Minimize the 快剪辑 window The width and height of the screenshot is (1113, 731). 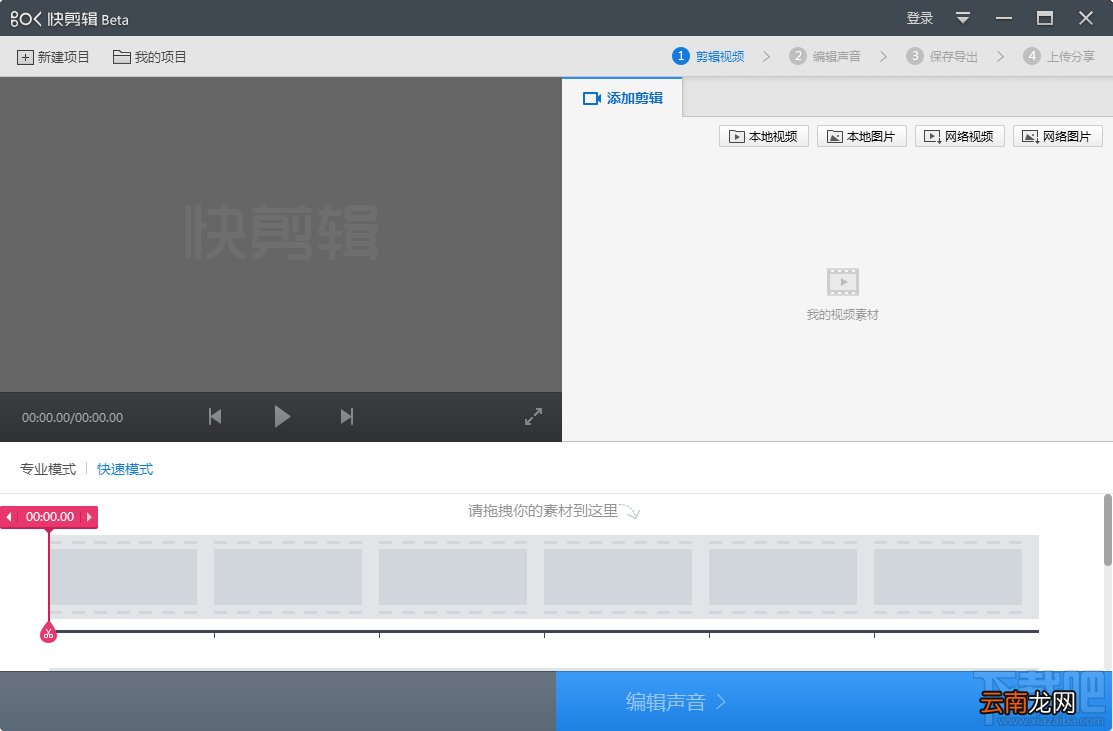[1004, 18]
